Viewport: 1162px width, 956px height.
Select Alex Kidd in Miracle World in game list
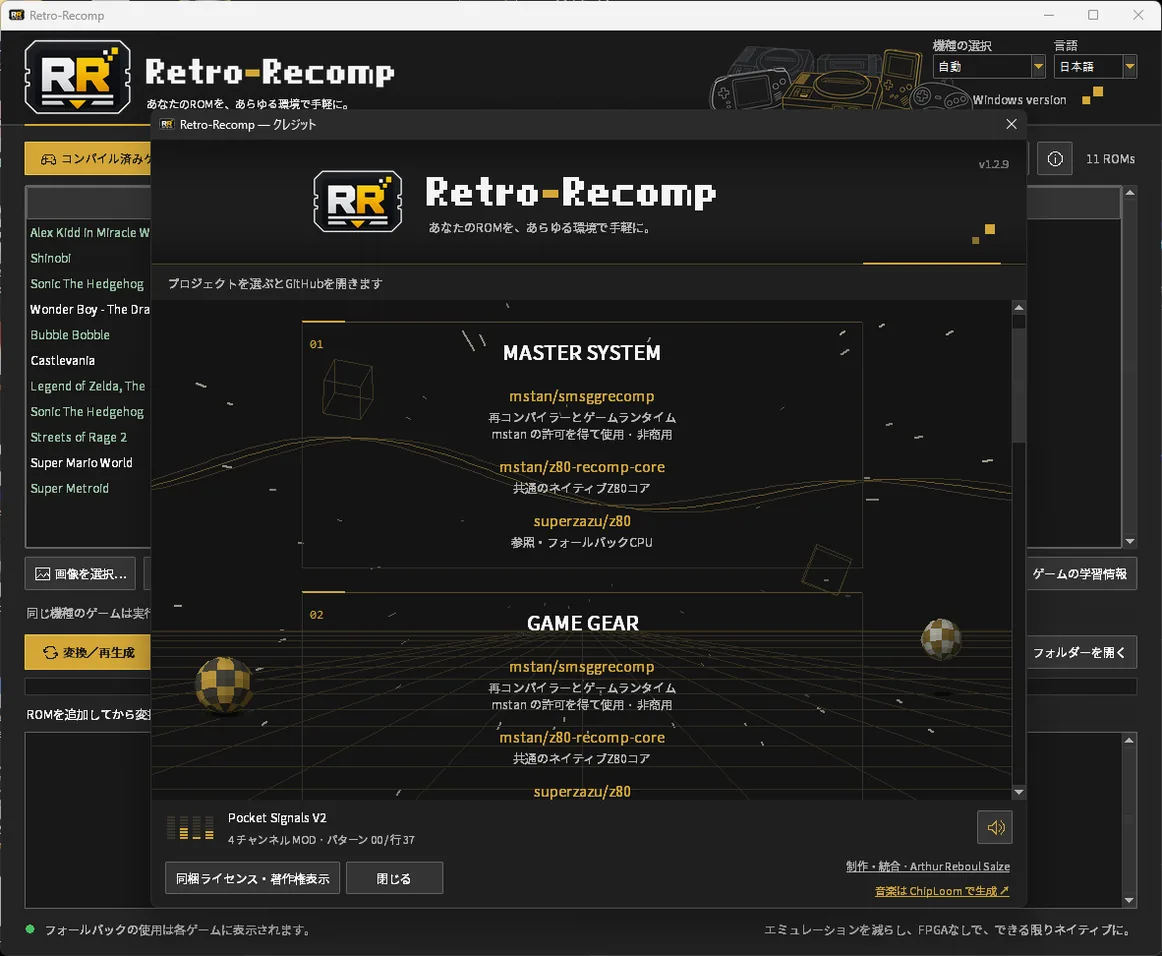coord(89,233)
